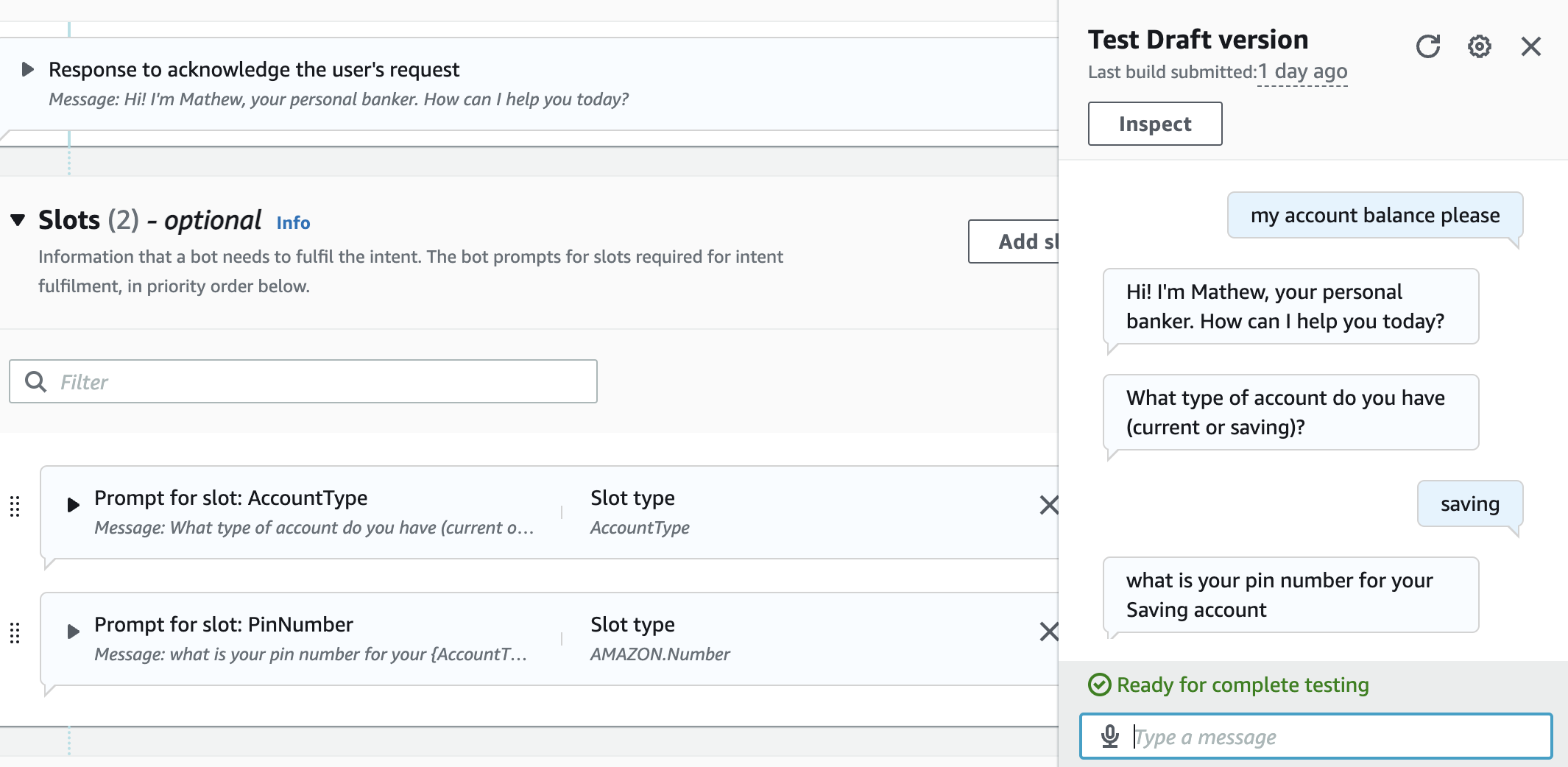Expand Prompt for slot PinNumber
Viewport: 1568px width, 767px height.
73,632
